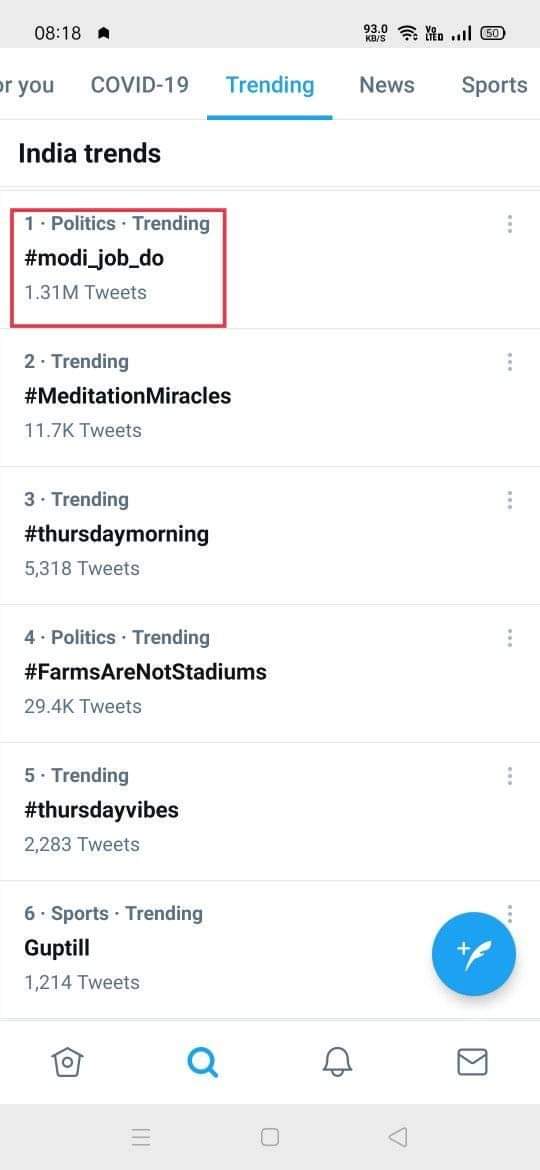The width and height of the screenshot is (540, 1170).
Task: Switch to the Sports tab
Action: pyautogui.click(x=495, y=85)
